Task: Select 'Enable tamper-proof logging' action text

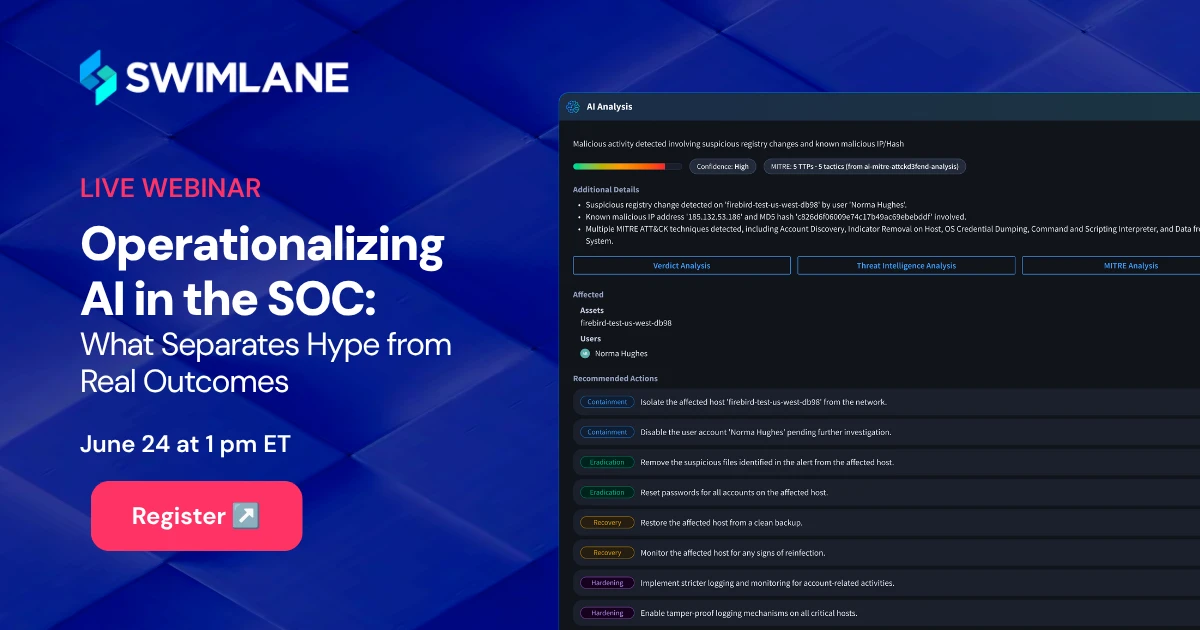Action: (x=749, y=612)
